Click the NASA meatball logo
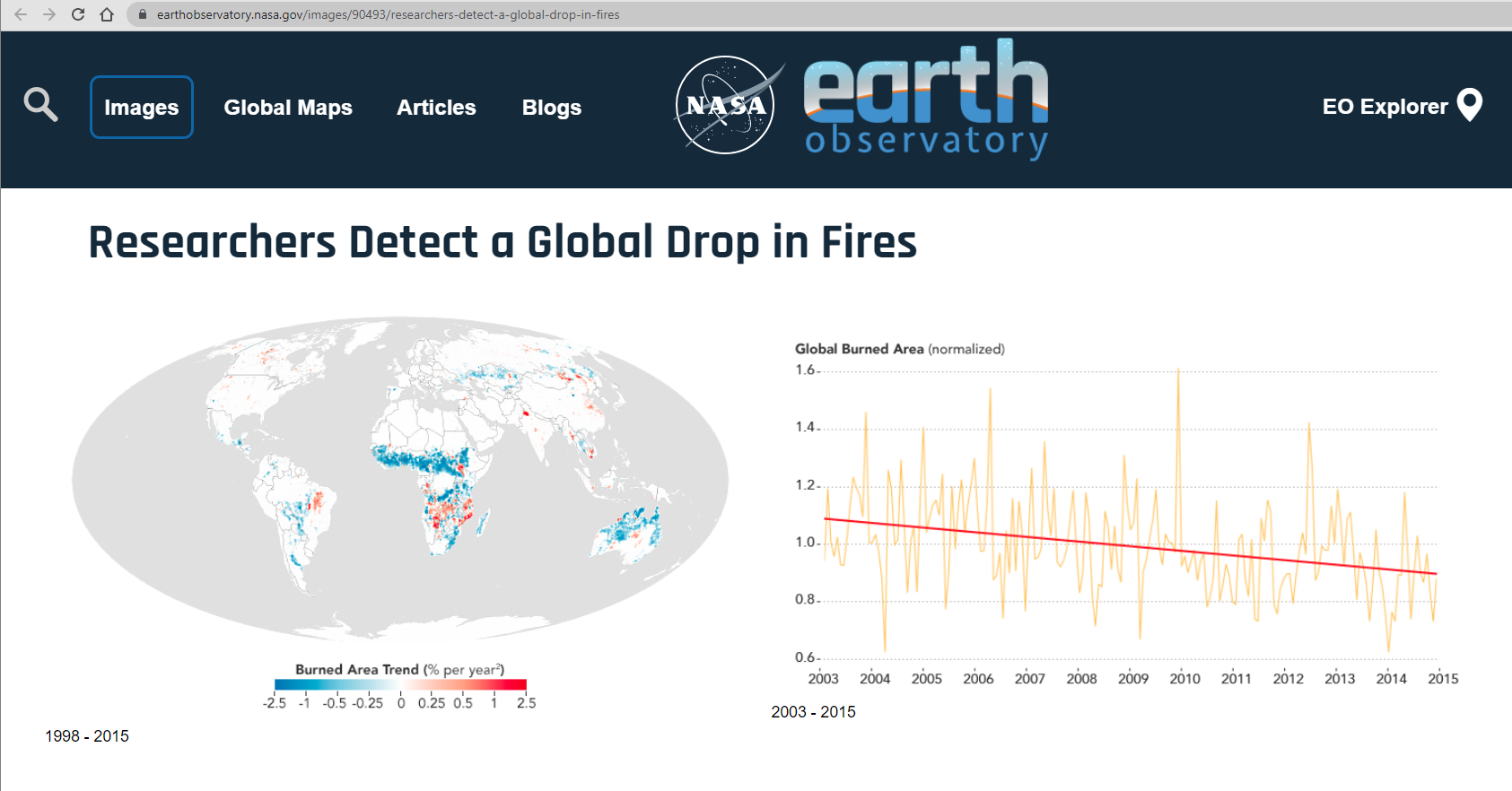1512x791 pixels. [x=725, y=105]
